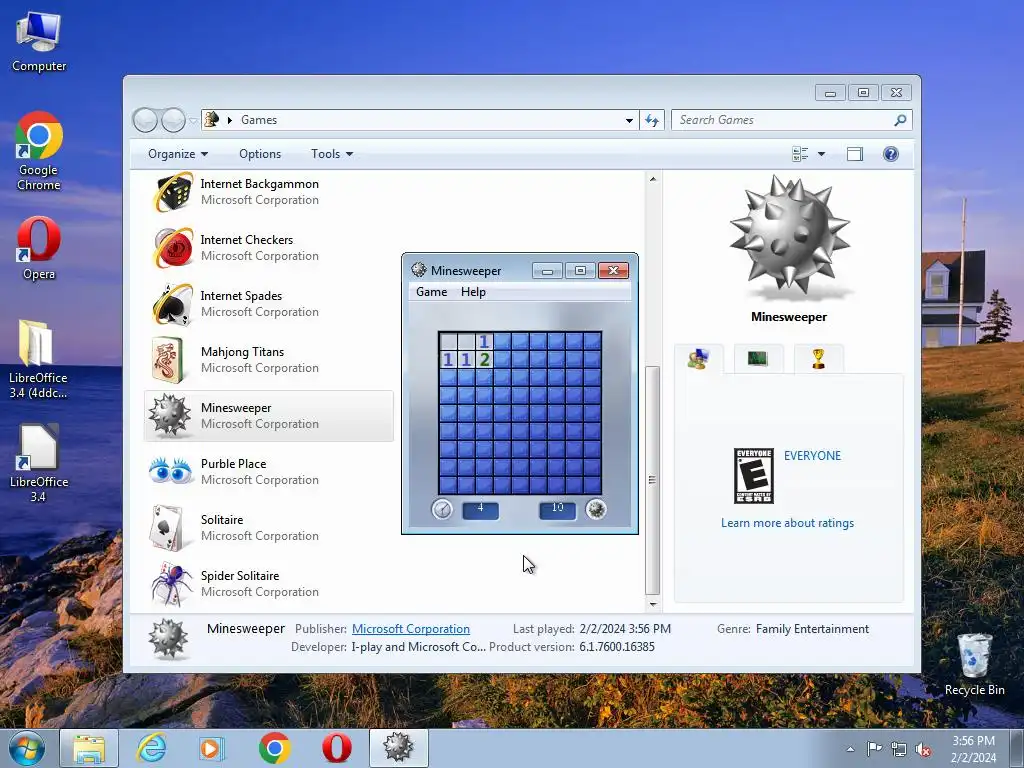Open the address bar history dropdown arrow
Image resolution: width=1024 pixels, height=768 pixels.
pos(629,120)
